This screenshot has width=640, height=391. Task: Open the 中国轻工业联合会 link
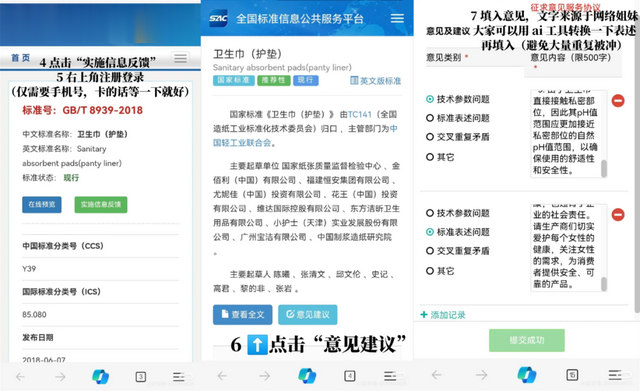pos(242,142)
